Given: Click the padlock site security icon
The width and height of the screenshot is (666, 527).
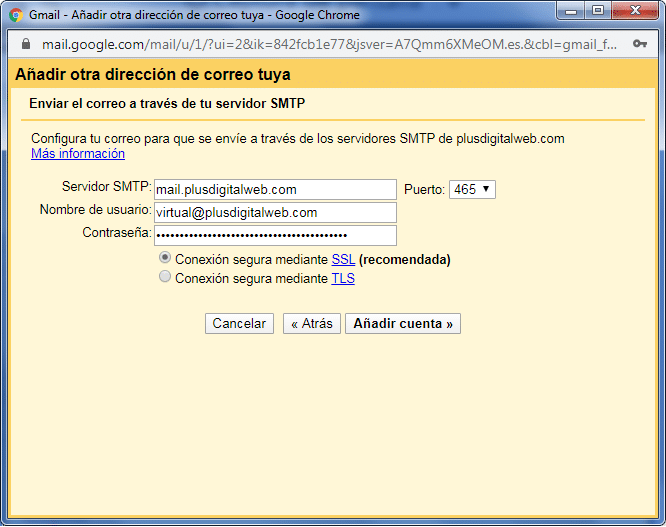Looking at the screenshot, I should [25, 45].
